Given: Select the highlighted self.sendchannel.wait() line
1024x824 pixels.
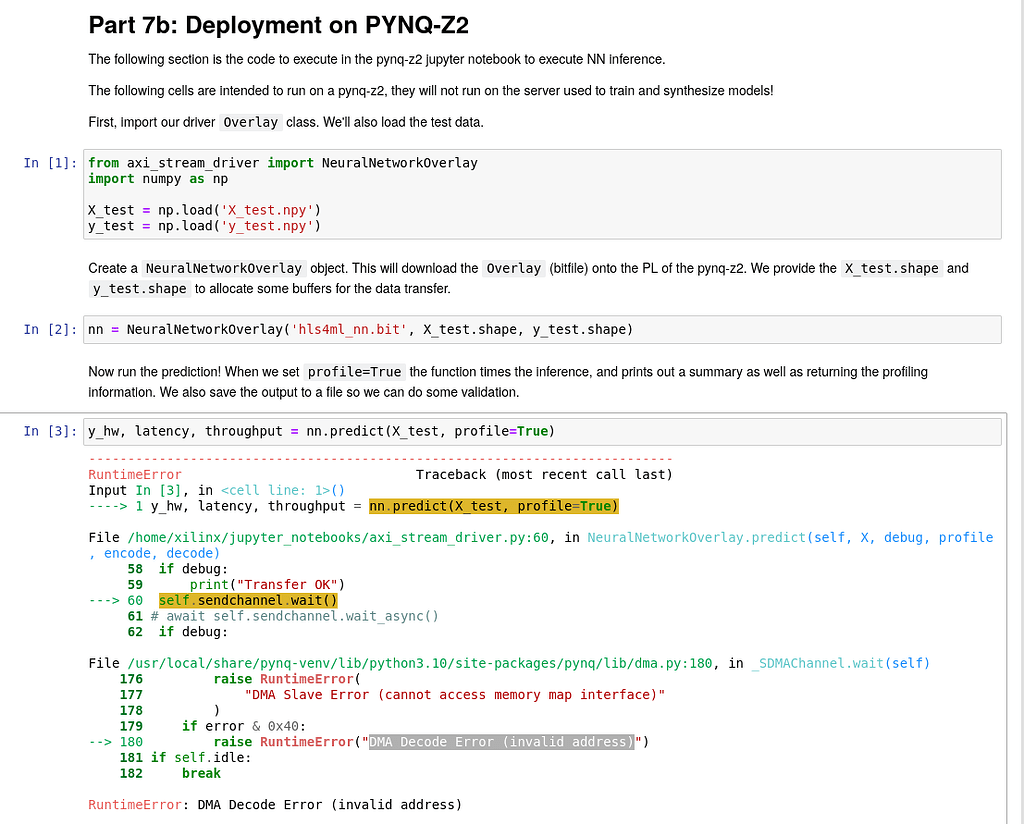Looking at the screenshot, I should tap(250, 600).
